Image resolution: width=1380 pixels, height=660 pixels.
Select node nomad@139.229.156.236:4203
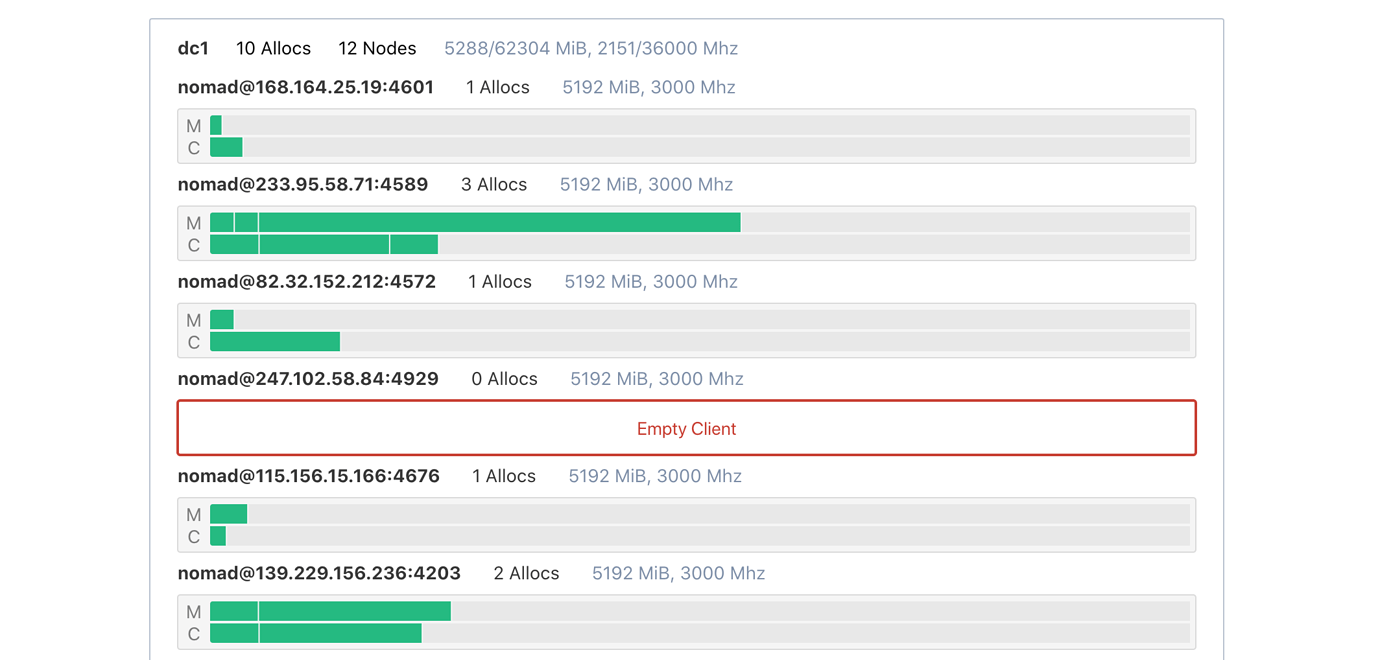(x=319, y=573)
